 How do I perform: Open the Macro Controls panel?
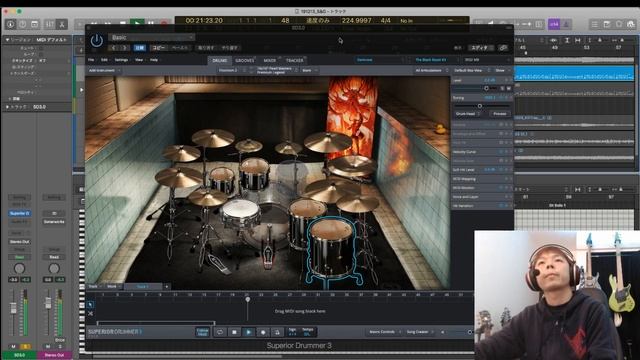383,332
